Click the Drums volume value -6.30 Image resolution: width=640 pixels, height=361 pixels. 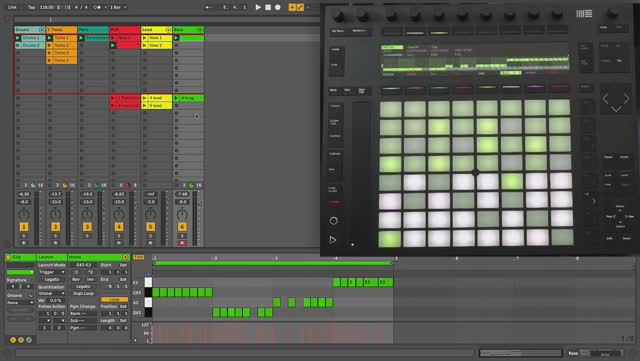[24, 194]
